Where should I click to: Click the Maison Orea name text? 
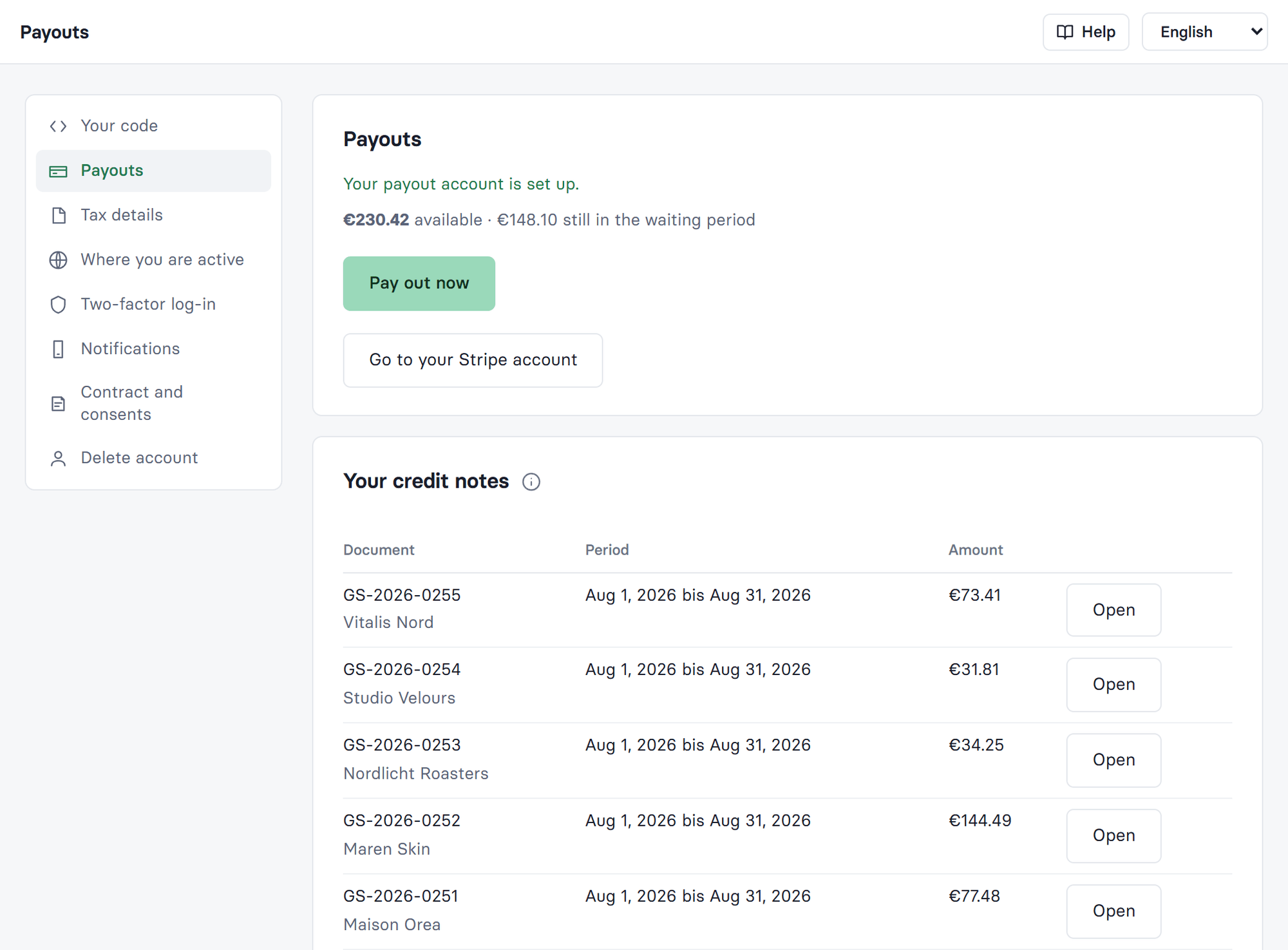(x=392, y=925)
